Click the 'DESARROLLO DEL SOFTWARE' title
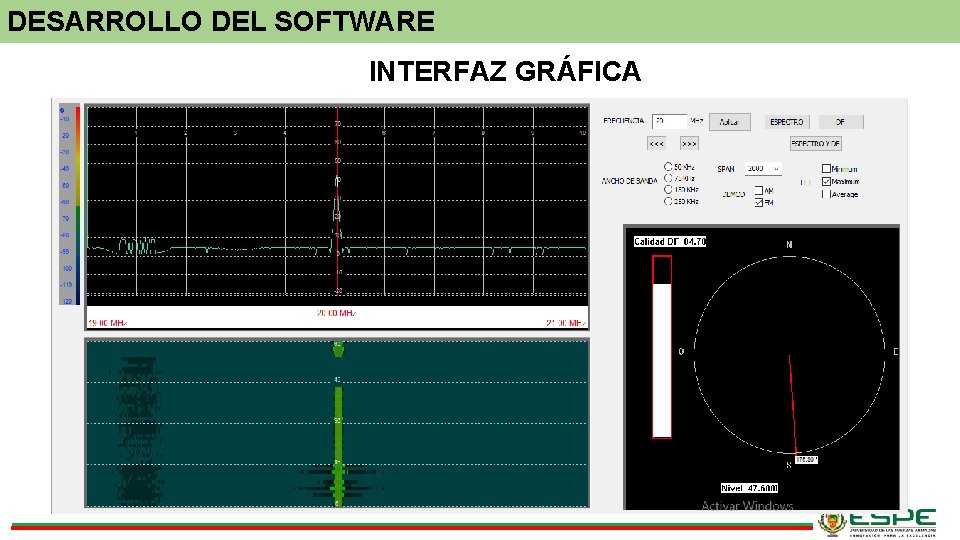This screenshot has height=540, width=960. pos(221,21)
